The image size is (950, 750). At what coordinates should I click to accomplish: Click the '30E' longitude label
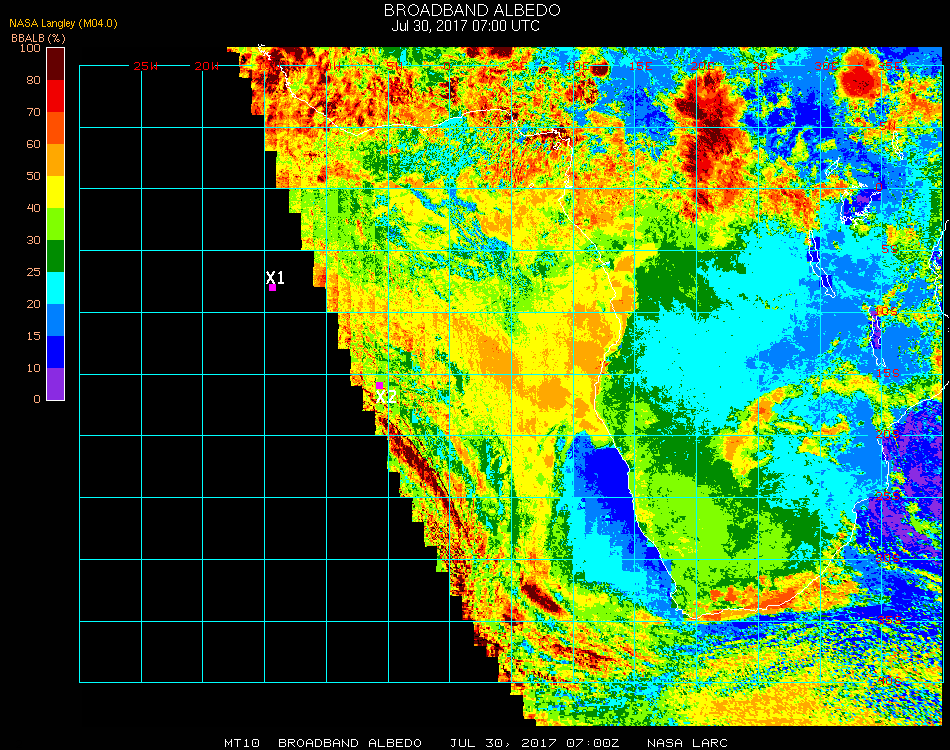[x=826, y=66]
